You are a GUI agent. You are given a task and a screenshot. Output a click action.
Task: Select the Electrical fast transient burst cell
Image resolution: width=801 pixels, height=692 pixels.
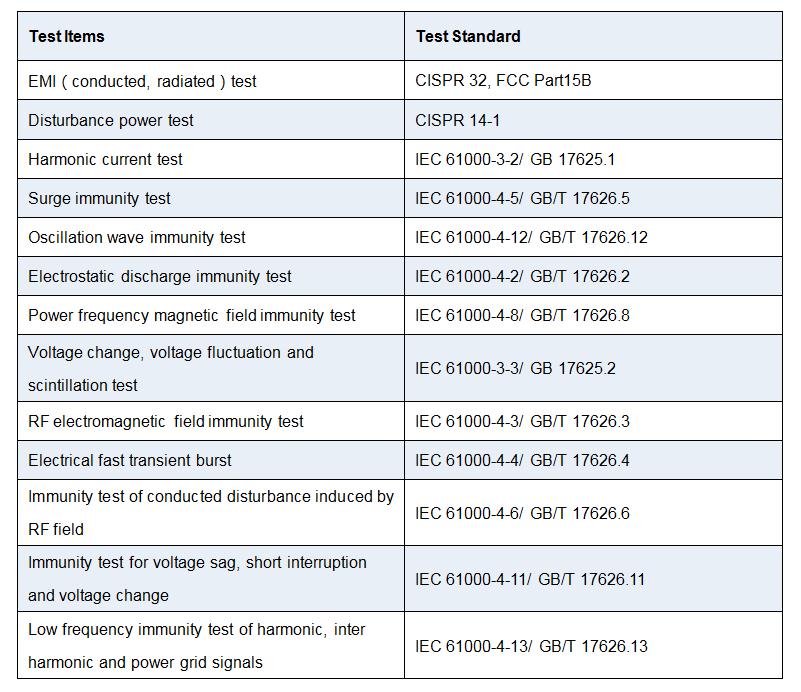coord(130,460)
